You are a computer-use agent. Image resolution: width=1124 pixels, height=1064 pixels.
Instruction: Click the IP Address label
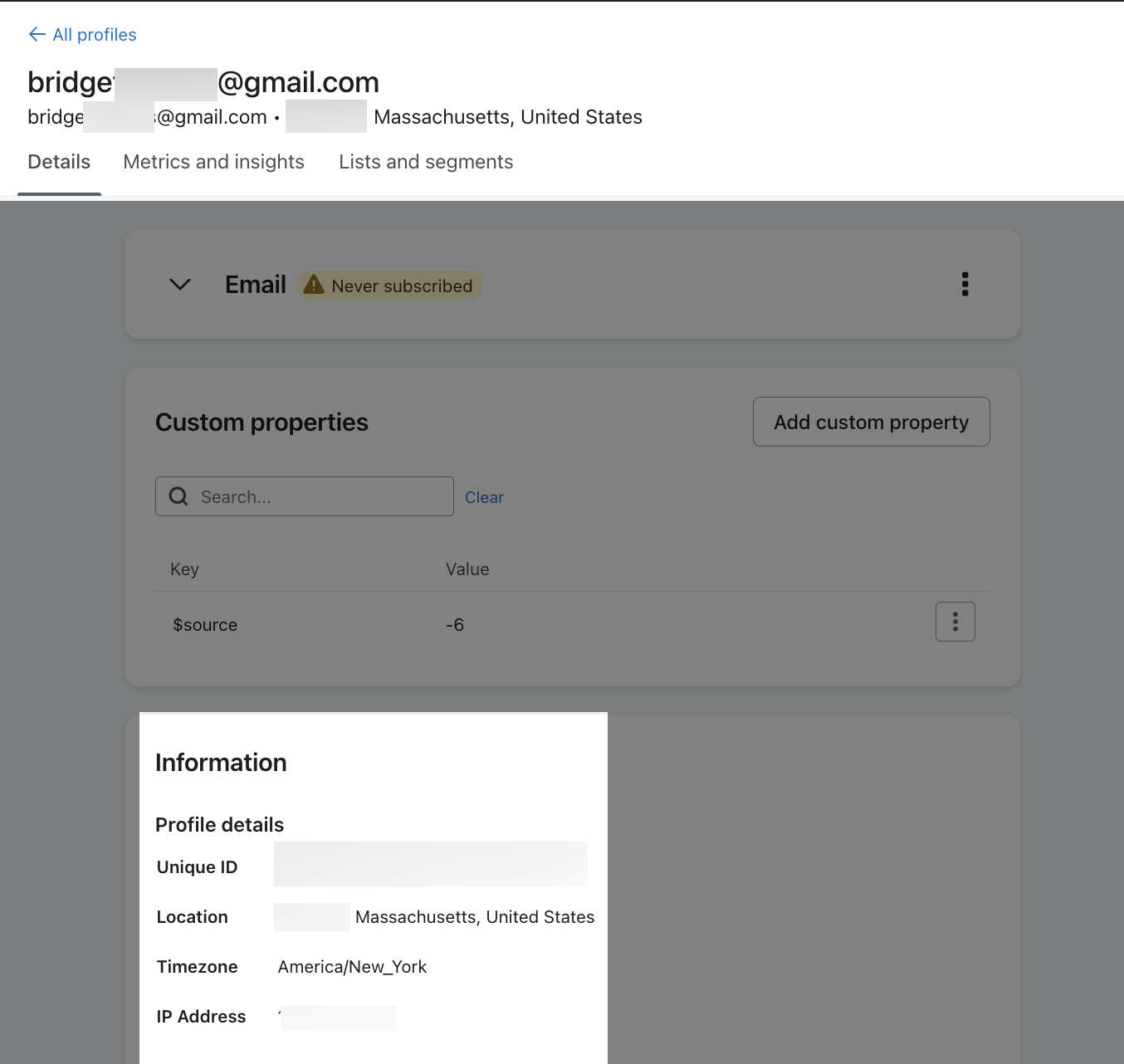(x=201, y=1017)
